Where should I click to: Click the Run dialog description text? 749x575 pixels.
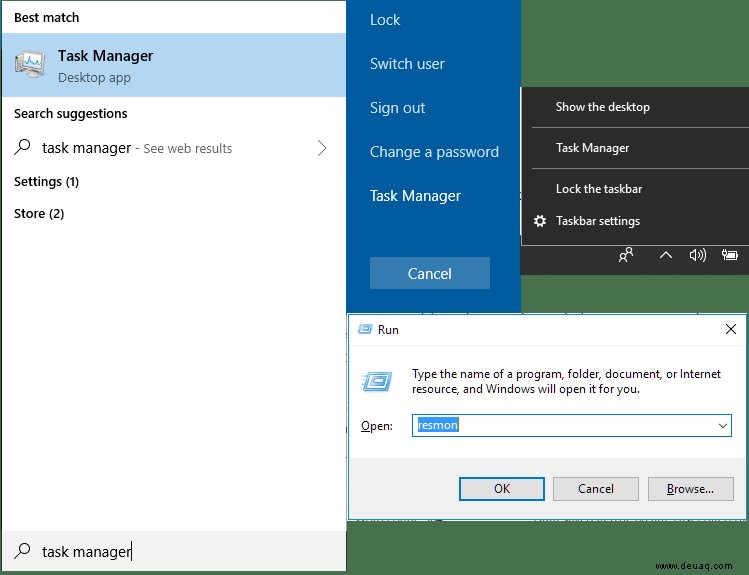[566, 381]
